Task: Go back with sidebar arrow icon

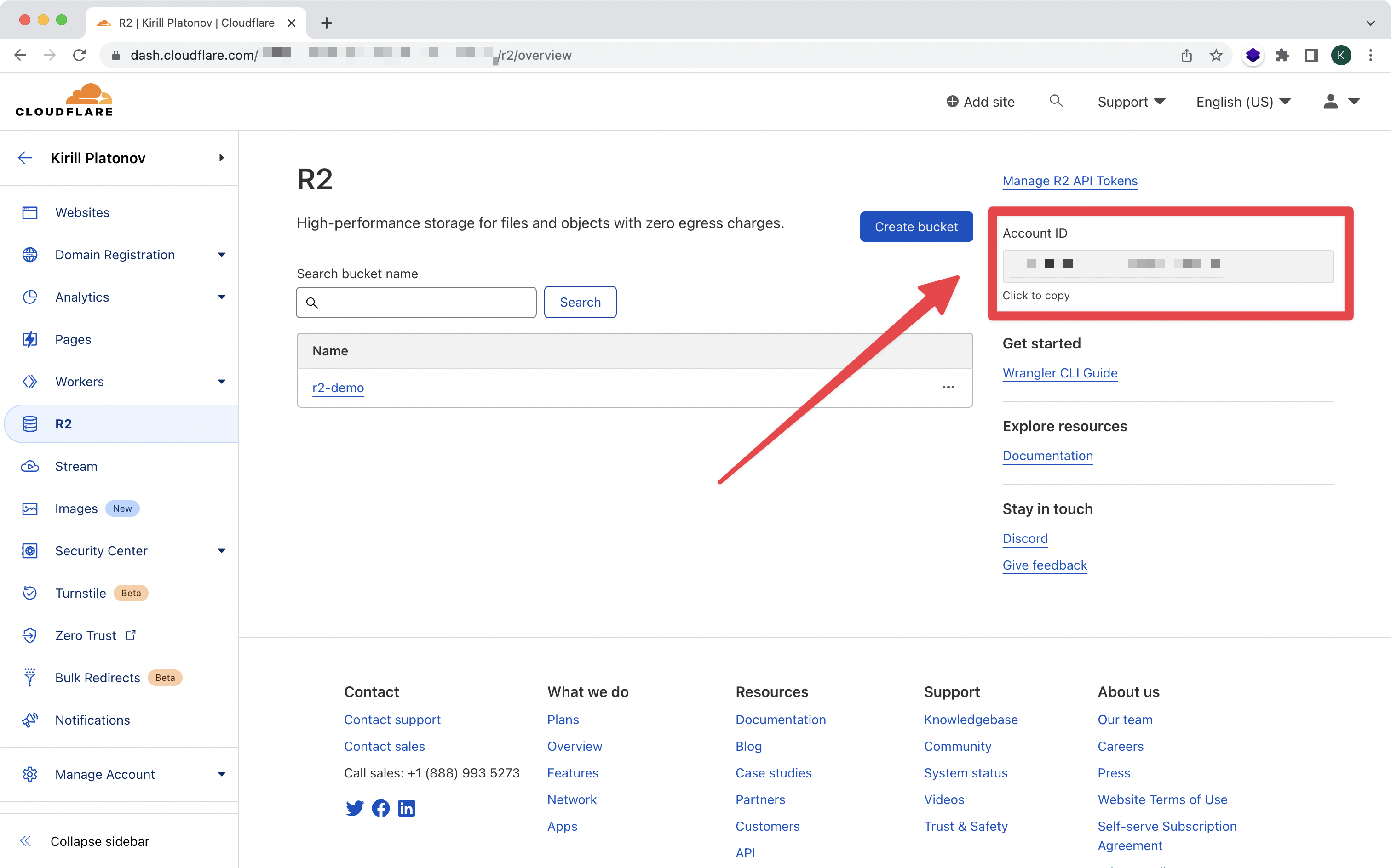Action: point(25,158)
